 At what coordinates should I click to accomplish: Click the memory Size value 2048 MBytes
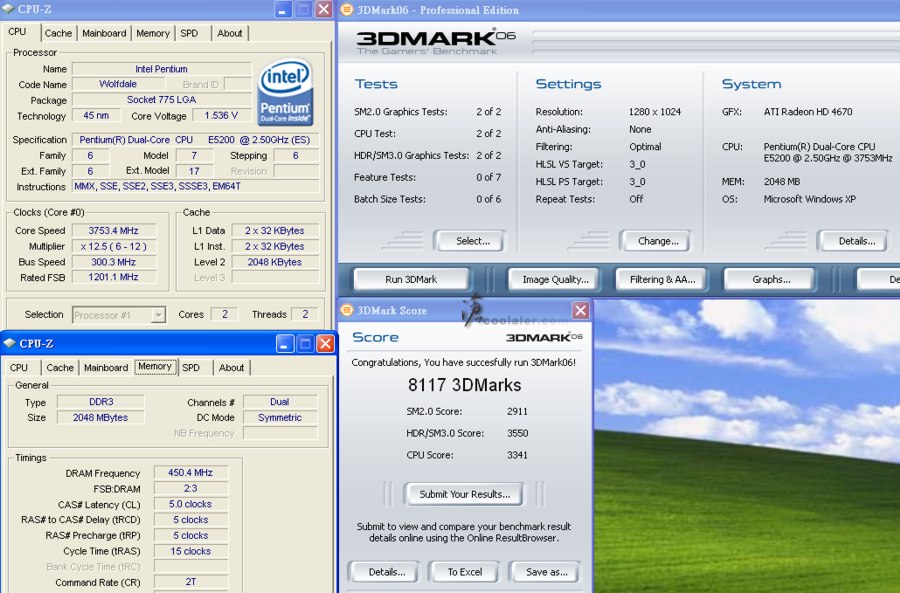pyautogui.click(x=101, y=417)
